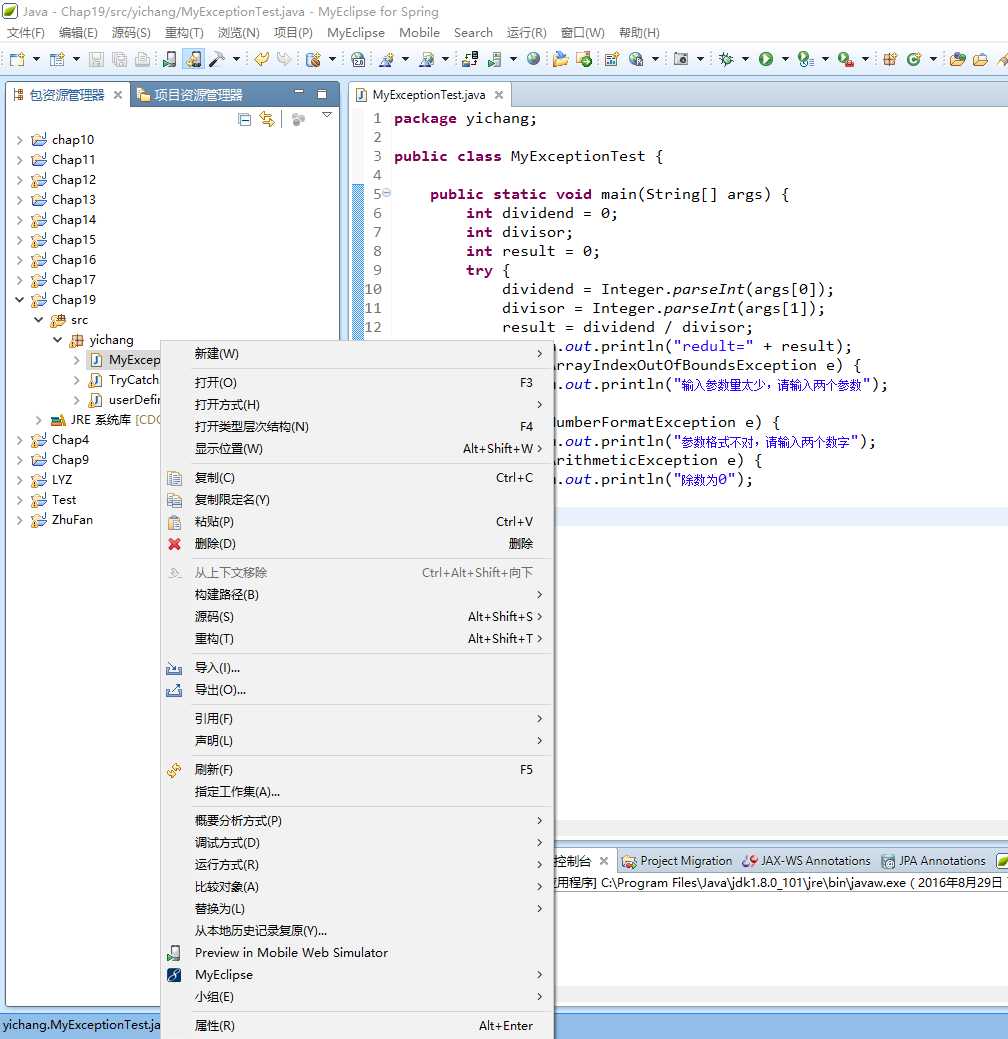Choose 新建(W) from context menu
The width and height of the screenshot is (1008, 1039).
(x=357, y=354)
